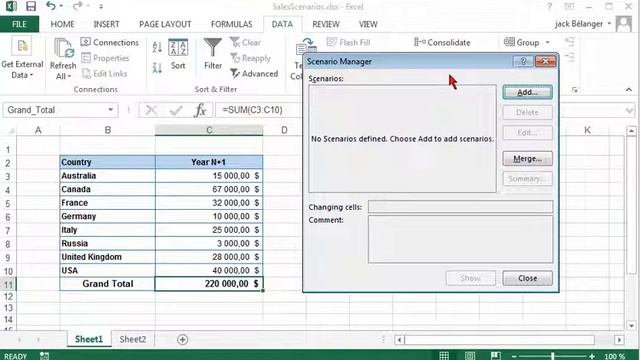Select the United Kingdom cell
Screen dimensions: 640x360
107,257
